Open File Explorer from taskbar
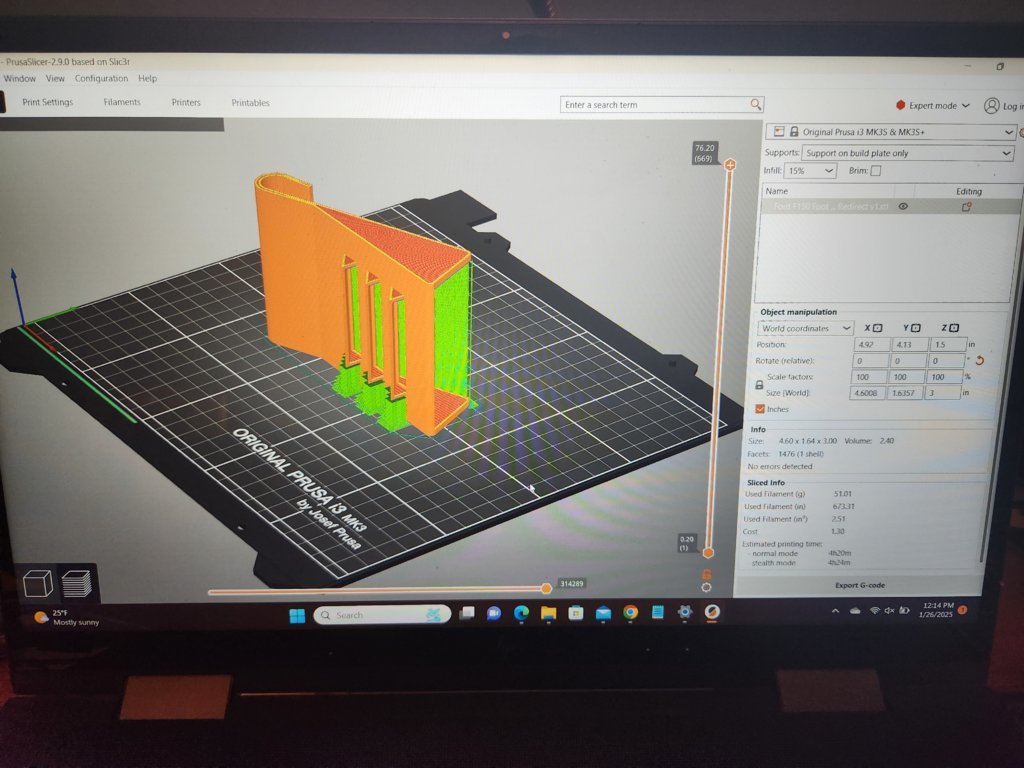The image size is (1024, 768). [x=548, y=613]
